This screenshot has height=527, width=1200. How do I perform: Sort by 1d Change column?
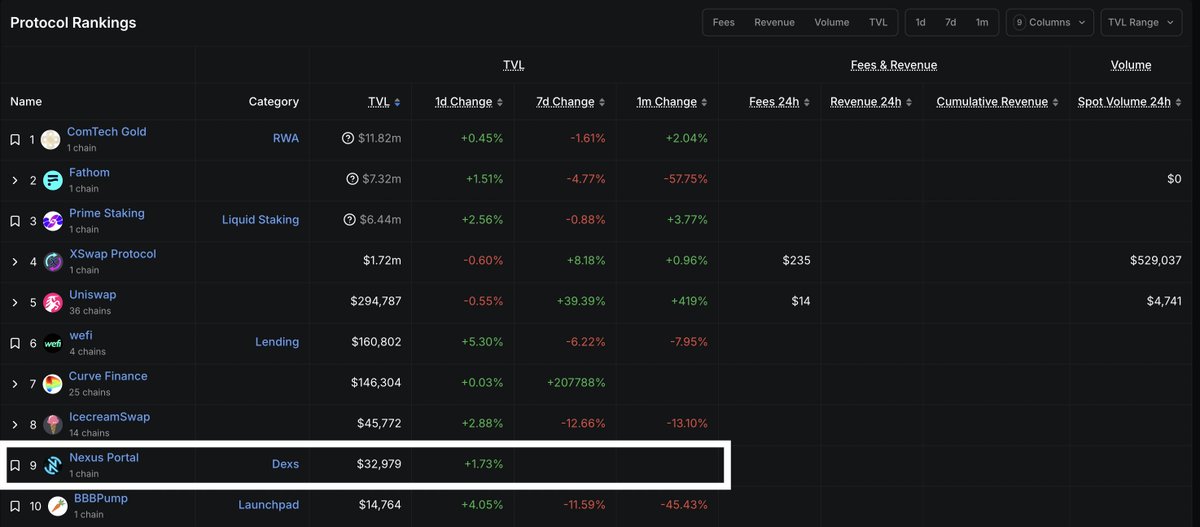[x=469, y=102]
